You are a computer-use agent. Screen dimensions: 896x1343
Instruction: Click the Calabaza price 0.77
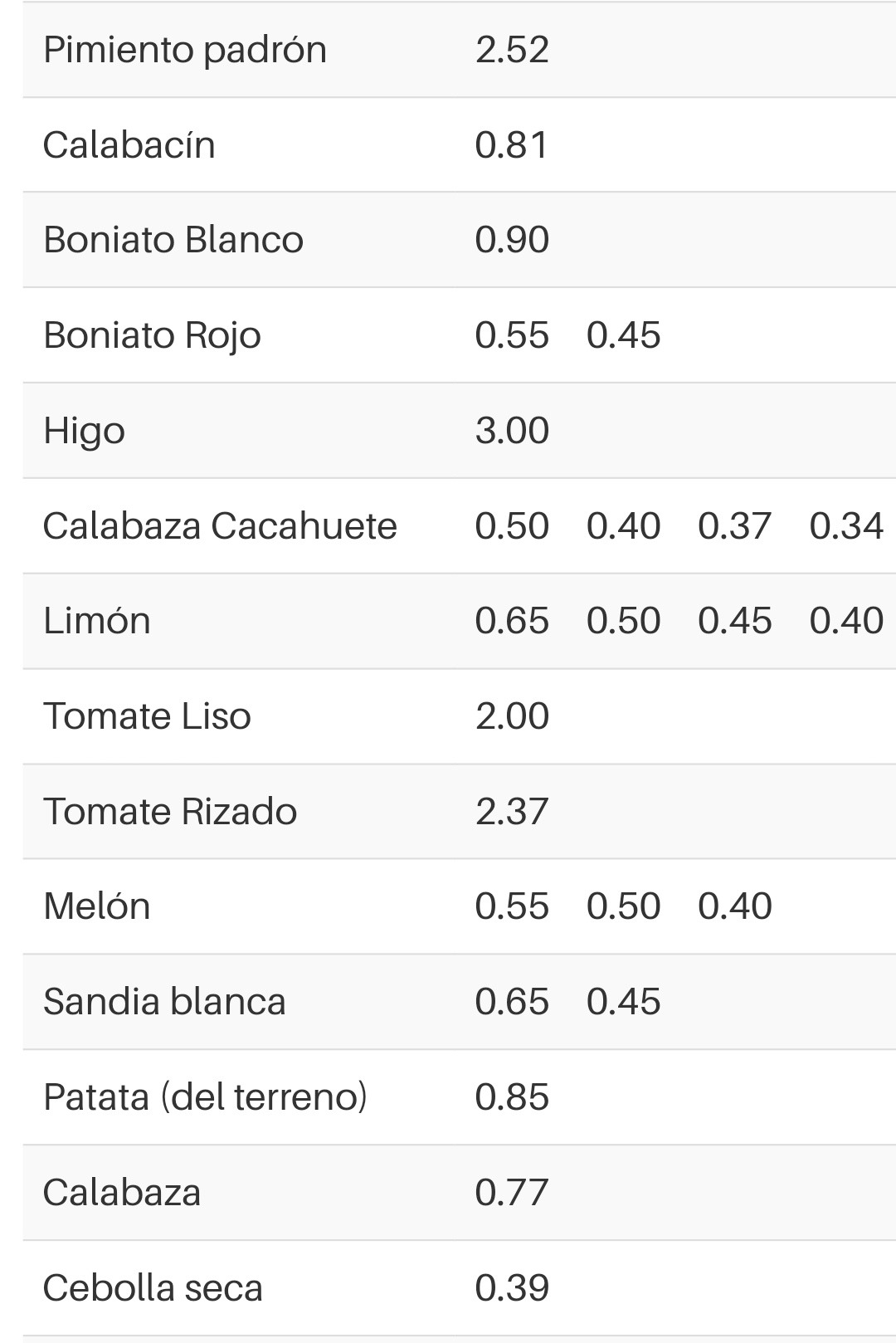[512, 1193]
